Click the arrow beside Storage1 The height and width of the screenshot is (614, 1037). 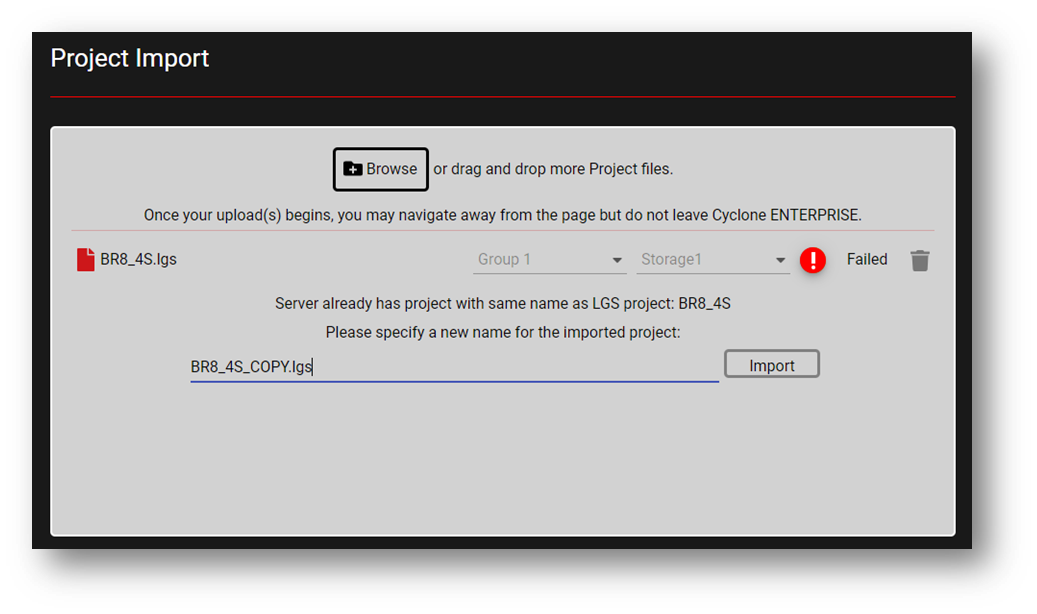pos(780,260)
